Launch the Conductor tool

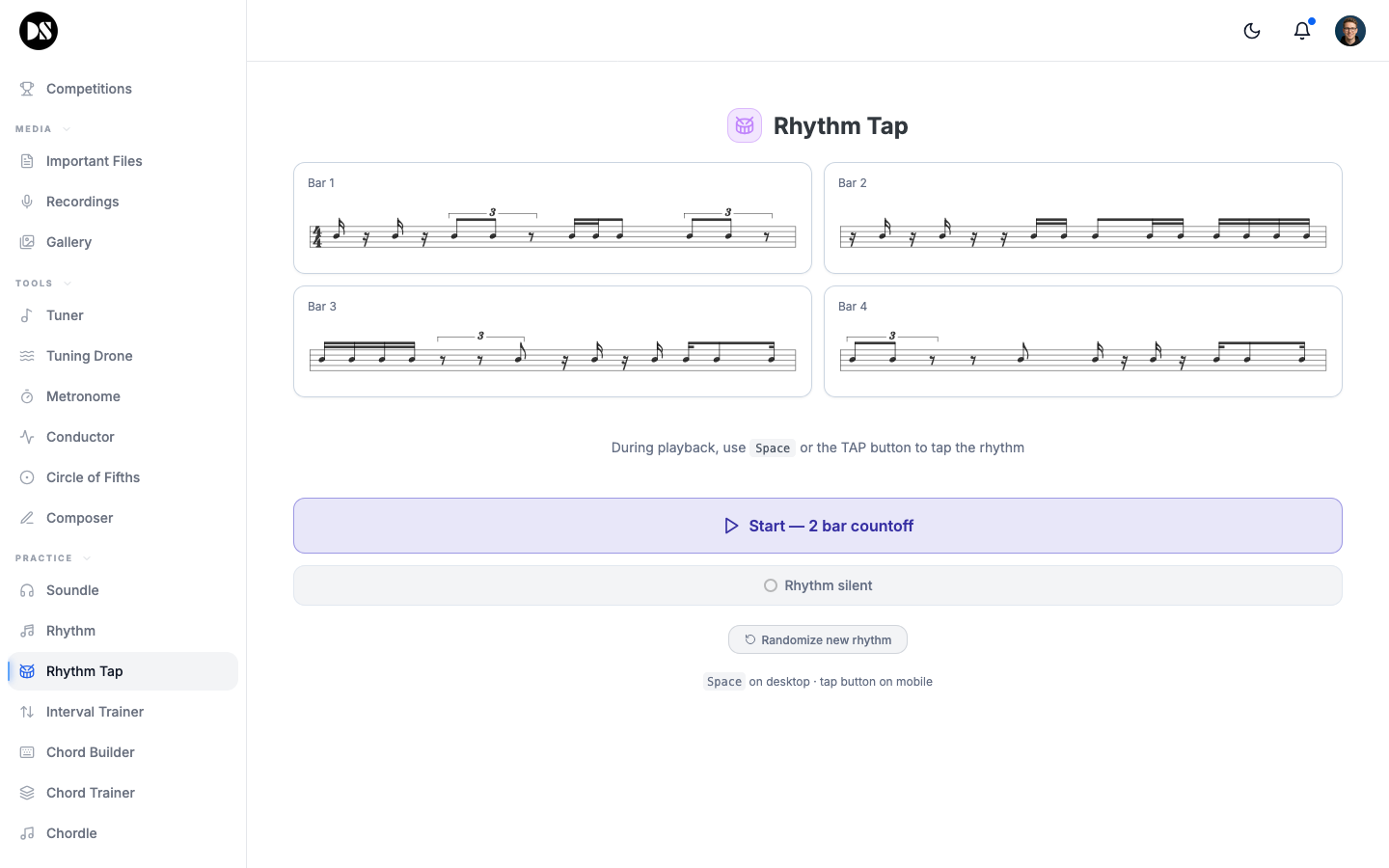pyautogui.click(x=80, y=437)
